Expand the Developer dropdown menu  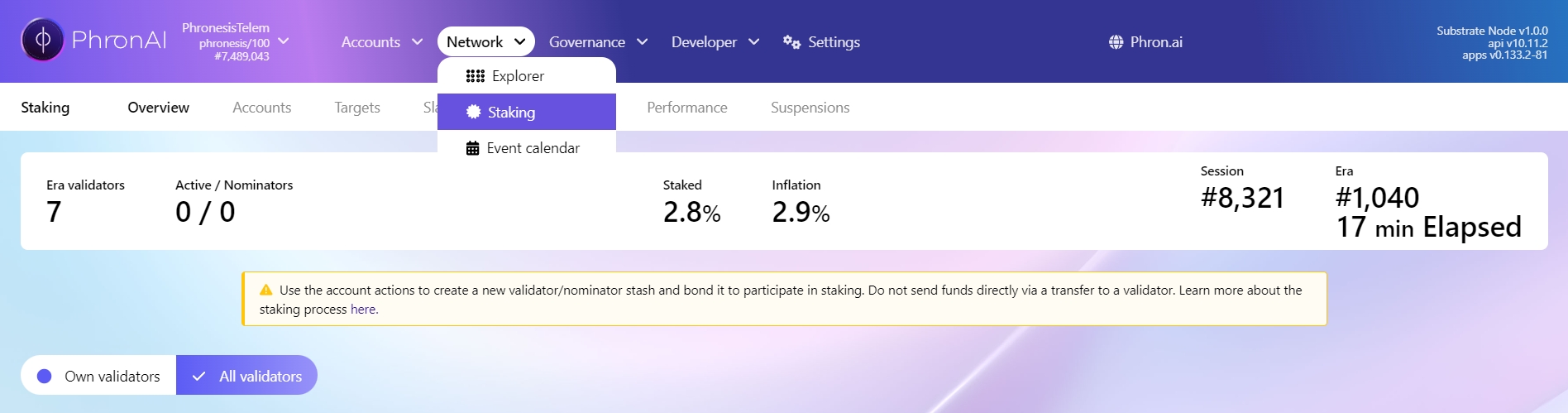[x=715, y=42]
